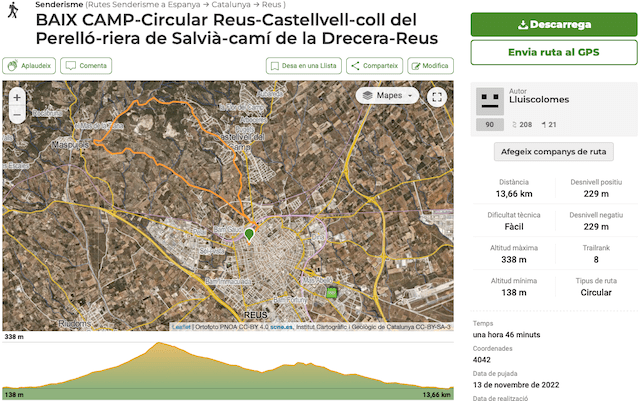Click the green start marker on map
The width and height of the screenshot is (640, 401).
(x=248, y=232)
